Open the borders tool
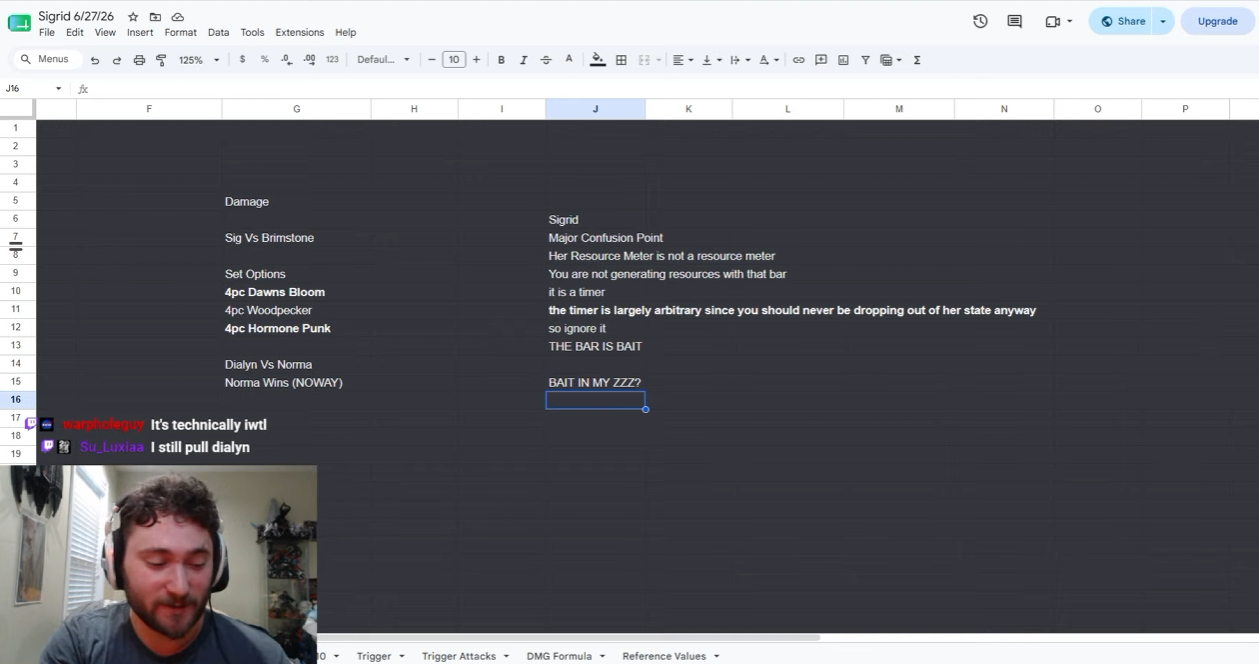This screenshot has width=1259, height=664. point(621,60)
